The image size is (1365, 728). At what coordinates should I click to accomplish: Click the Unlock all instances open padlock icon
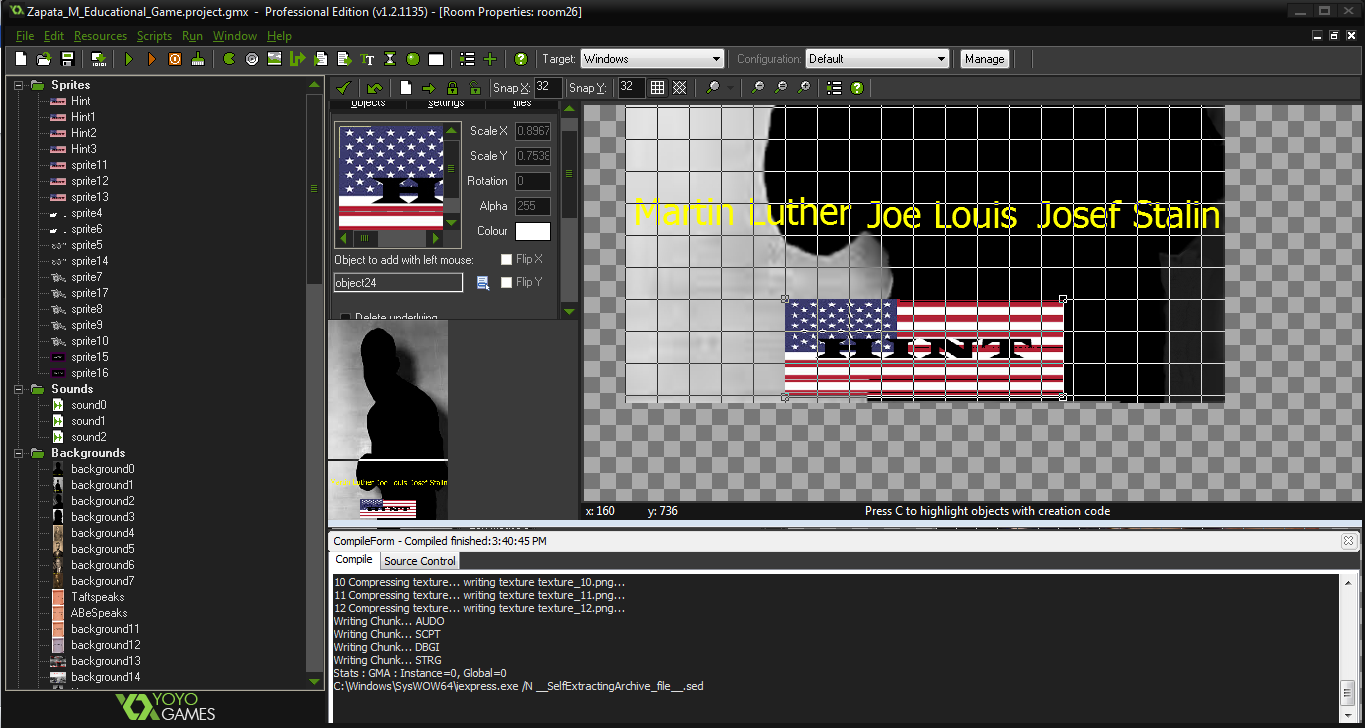point(475,88)
